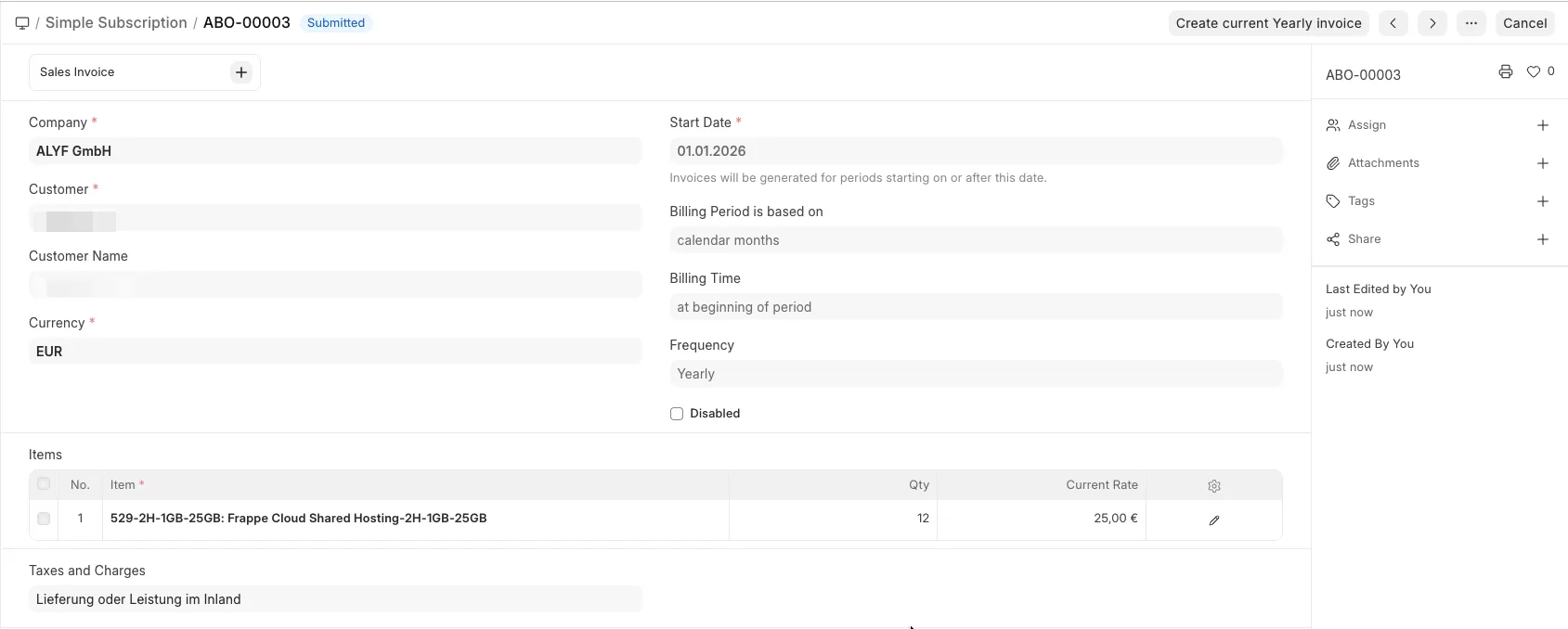Add an attachment with the plus icon

pyautogui.click(x=1542, y=163)
